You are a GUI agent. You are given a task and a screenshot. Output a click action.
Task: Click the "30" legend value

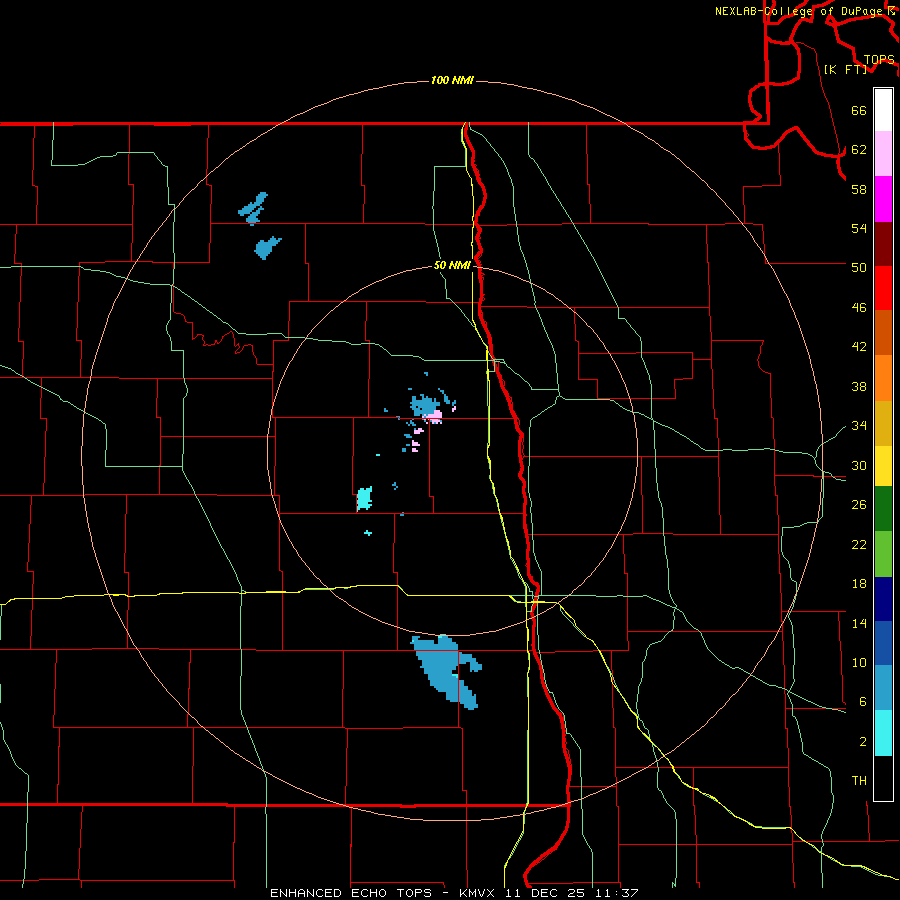[859, 465]
